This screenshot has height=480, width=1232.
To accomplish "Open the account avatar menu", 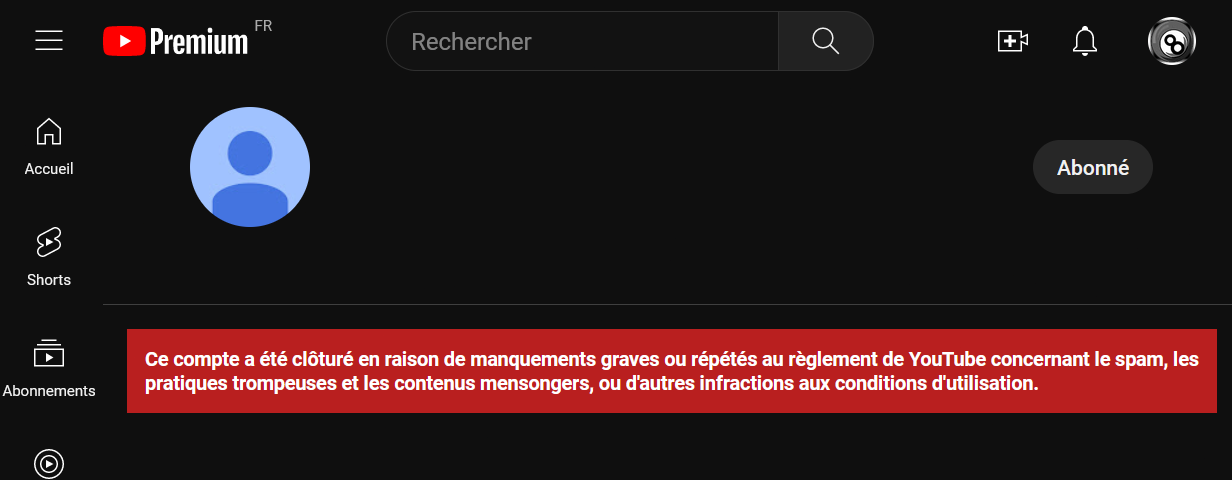I will coord(1172,41).
